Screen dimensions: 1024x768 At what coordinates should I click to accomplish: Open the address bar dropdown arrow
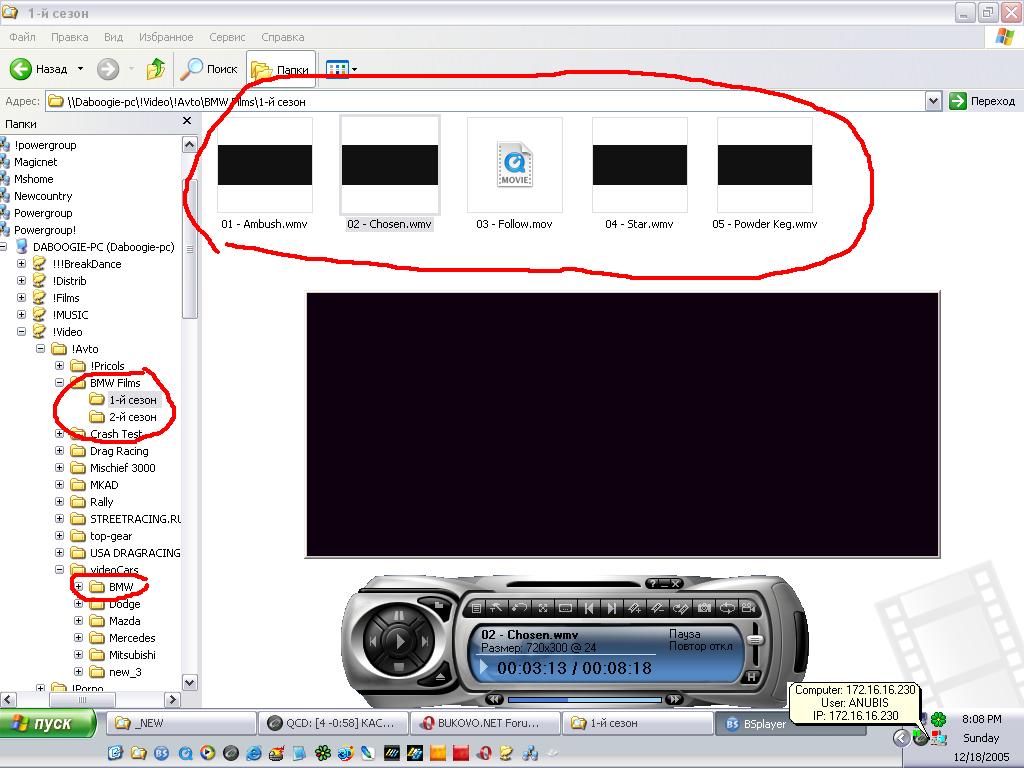point(933,101)
